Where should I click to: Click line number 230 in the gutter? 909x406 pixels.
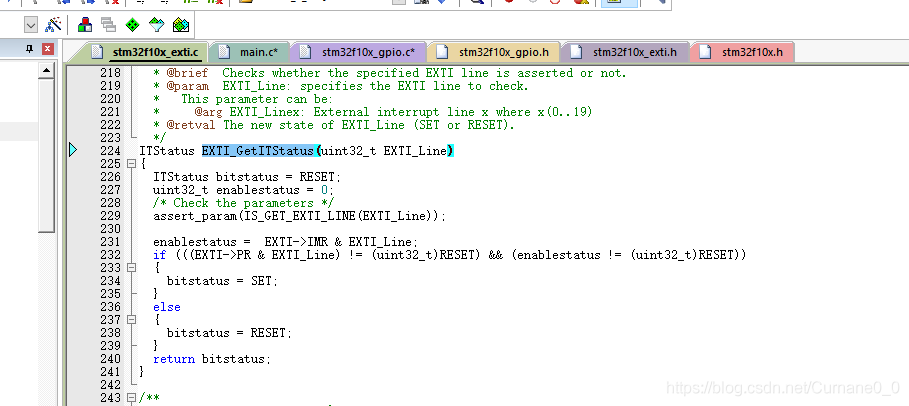pyautogui.click(x=111, y=229)
